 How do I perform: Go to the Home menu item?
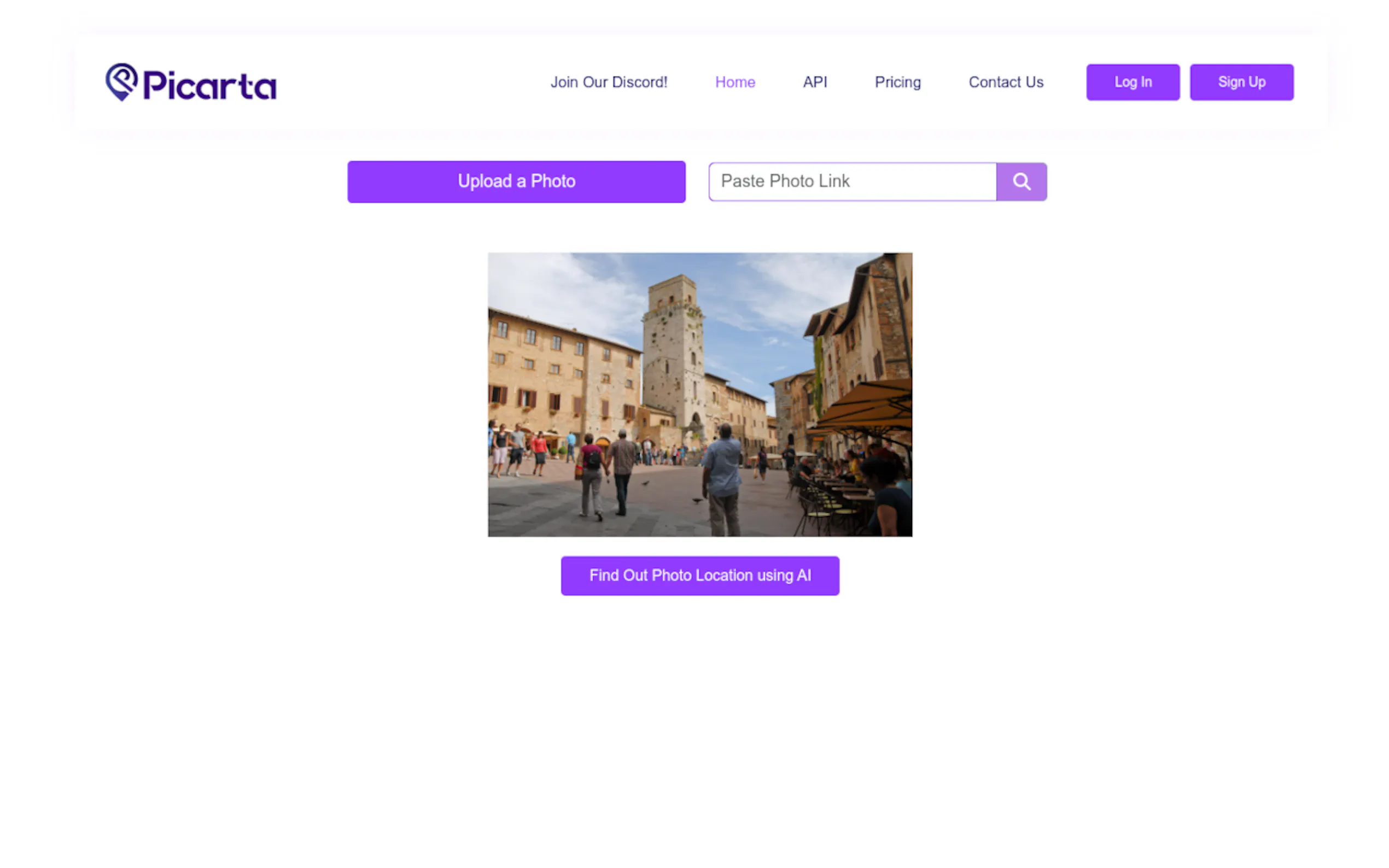pyautogui.click(x=734, y=82)
